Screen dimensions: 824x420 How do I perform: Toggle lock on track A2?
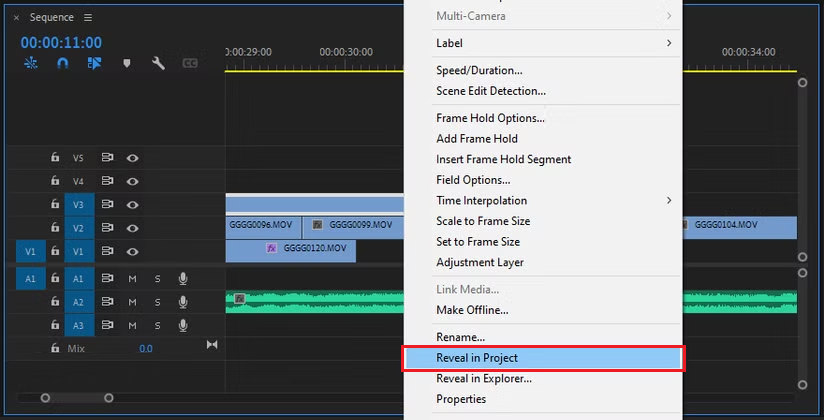click(x=55, y=302)
